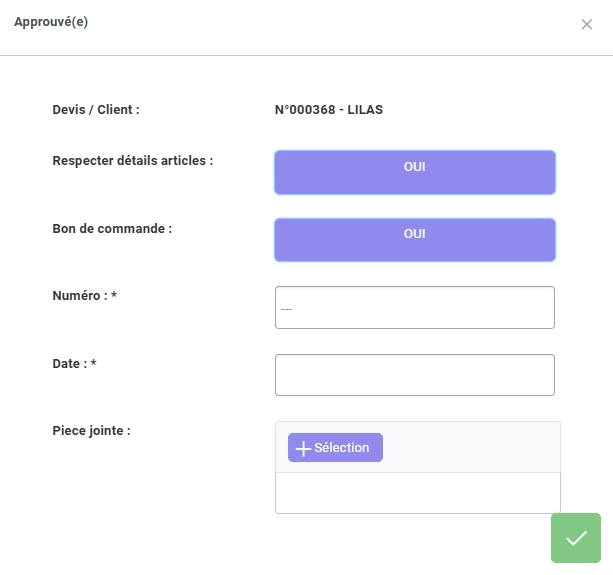Focus the Numéro input field
The height and width of the screenshot is (575, 613).
coord(414,308)
